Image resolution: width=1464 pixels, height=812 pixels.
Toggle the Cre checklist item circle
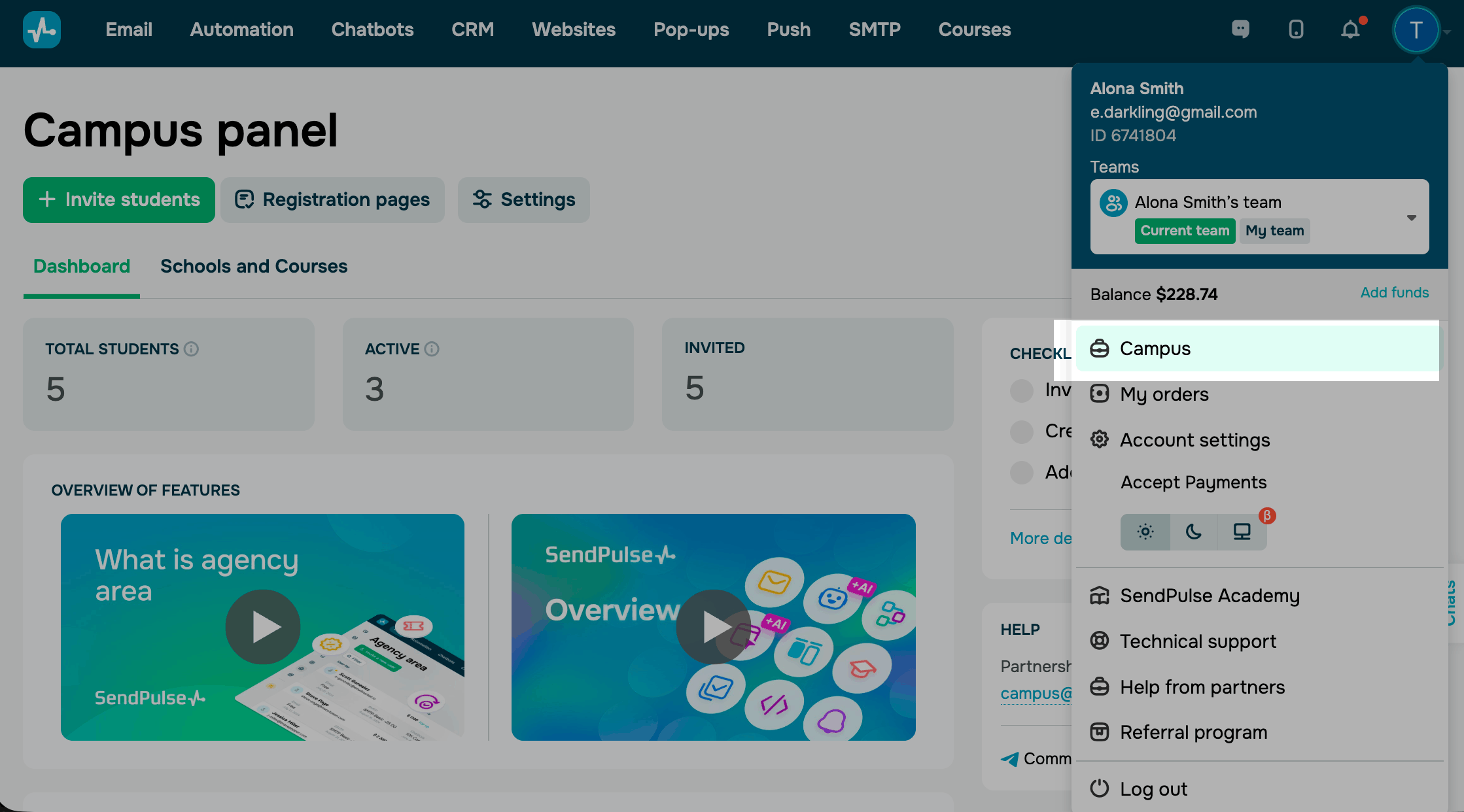click(1022, 431)
